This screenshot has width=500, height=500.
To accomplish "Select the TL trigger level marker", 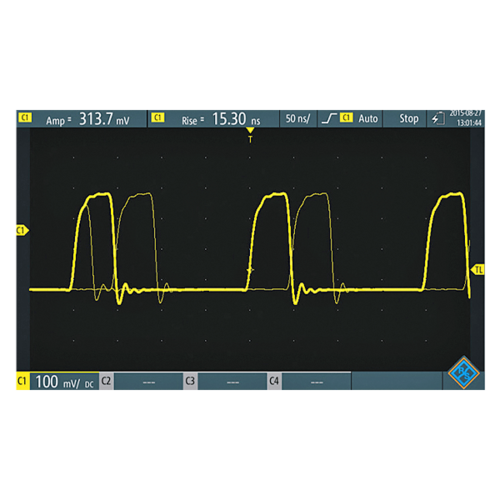I will (x=478, y=269).
